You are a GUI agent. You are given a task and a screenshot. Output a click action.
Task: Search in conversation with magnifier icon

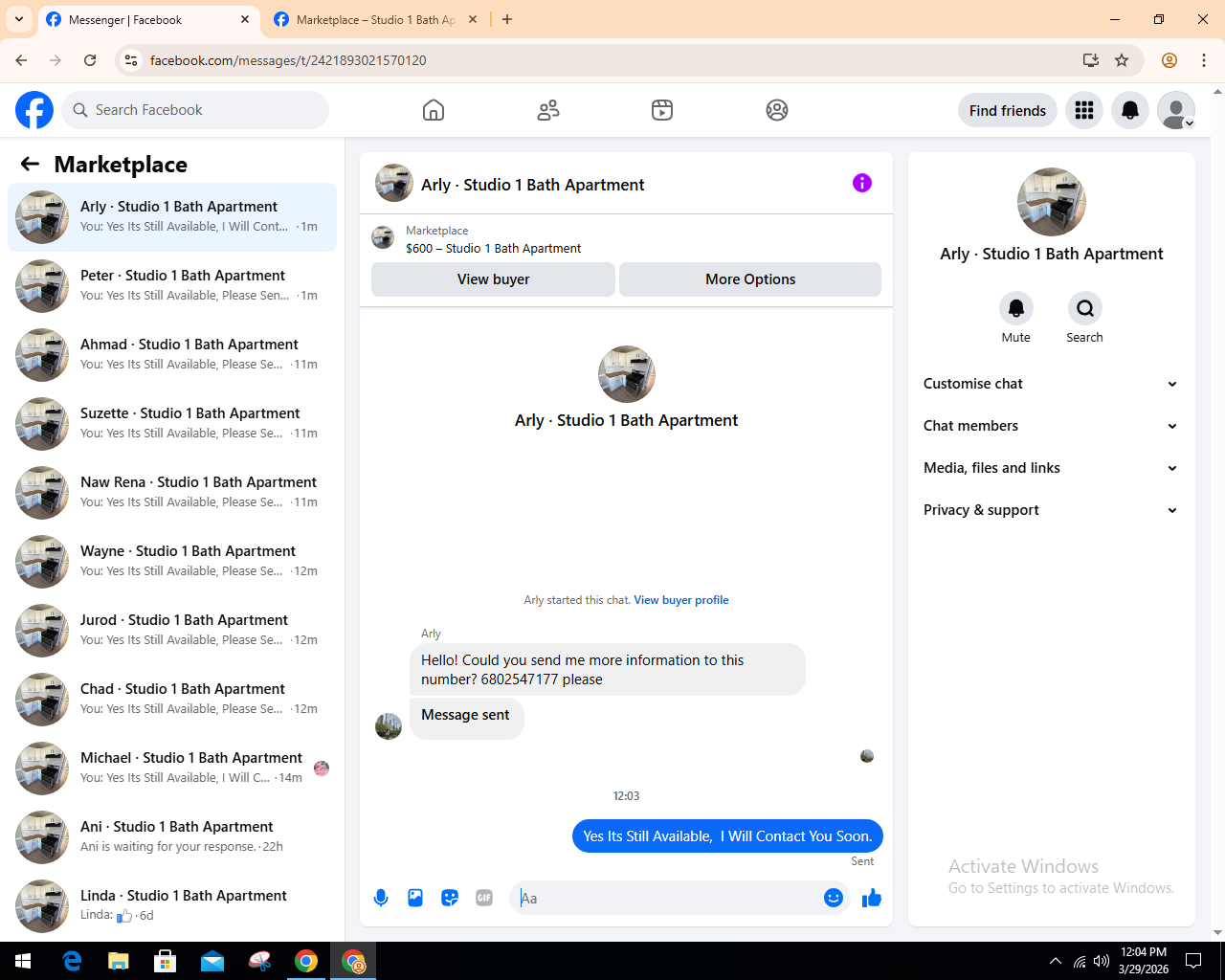1085,308
